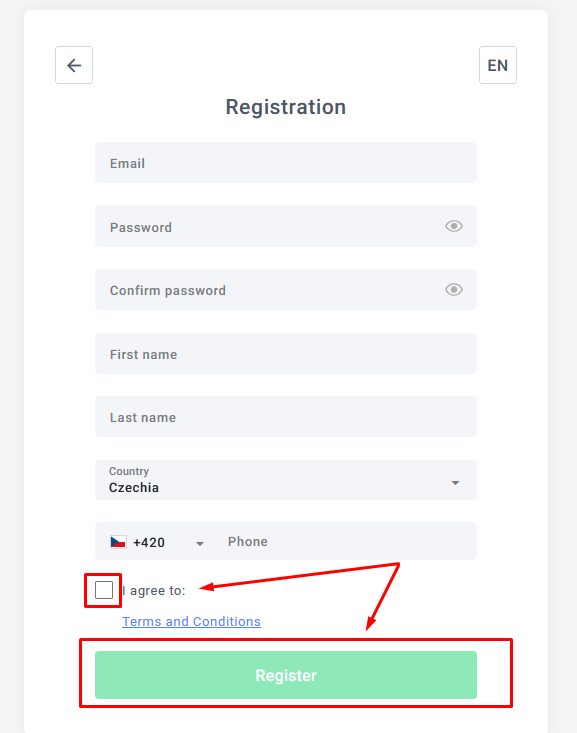Image resolution: width=577 pixels, height=733 pixels.
Task: Go back using the left arrow icon
Action: coord(74,65)
